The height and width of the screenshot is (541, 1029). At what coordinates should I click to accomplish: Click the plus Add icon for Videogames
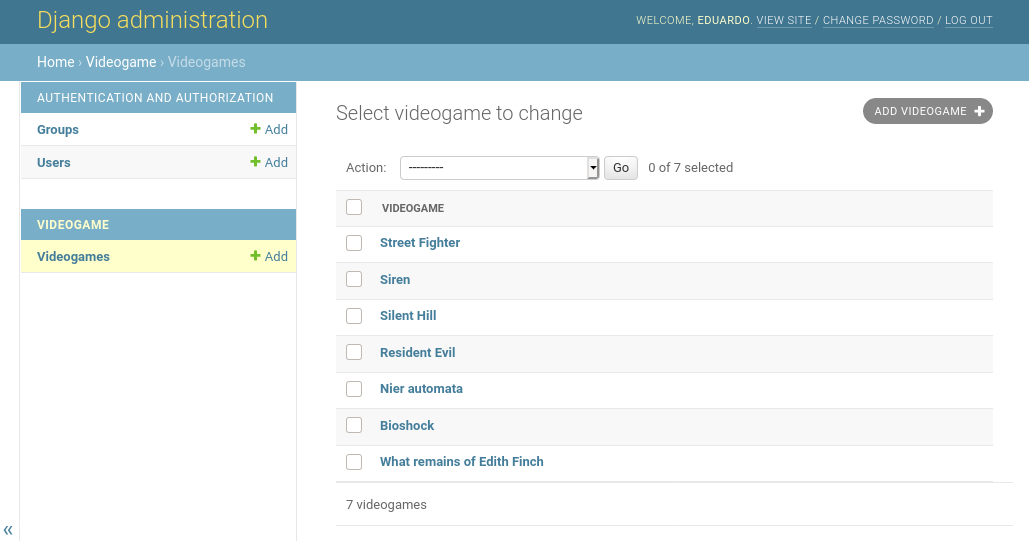256,257
